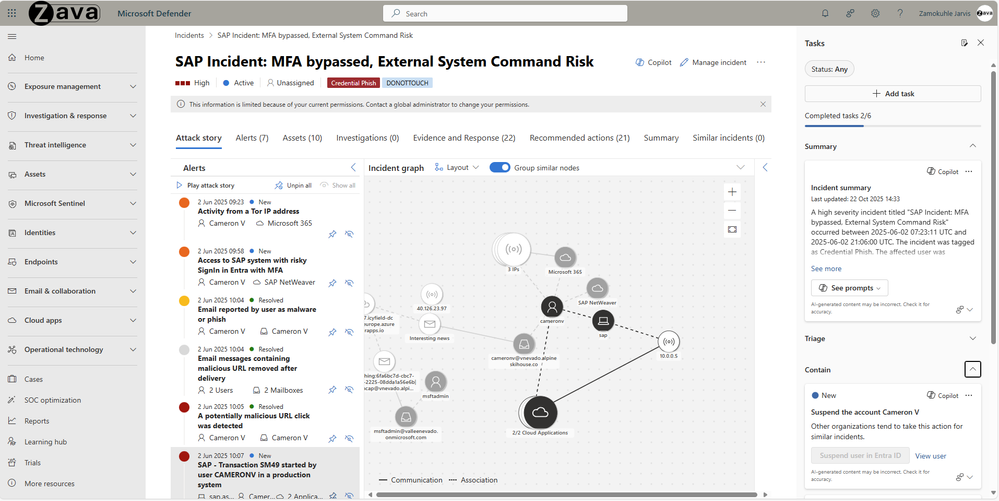Open the Status: Any filter

pyautogui.click(x=830, y=69)
